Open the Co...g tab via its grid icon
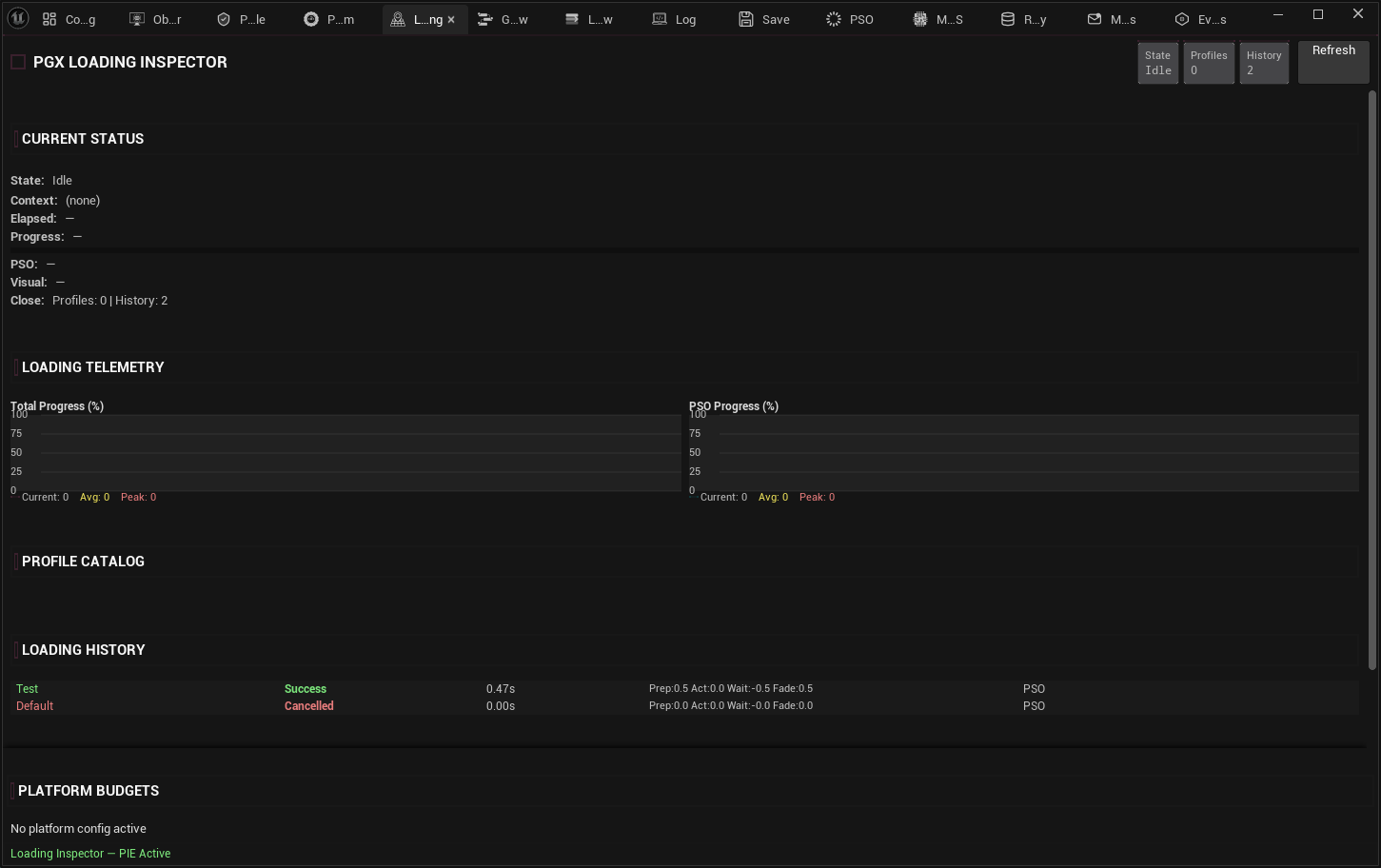This screenshot has height=868, width=1381. (x=49, y=19)
